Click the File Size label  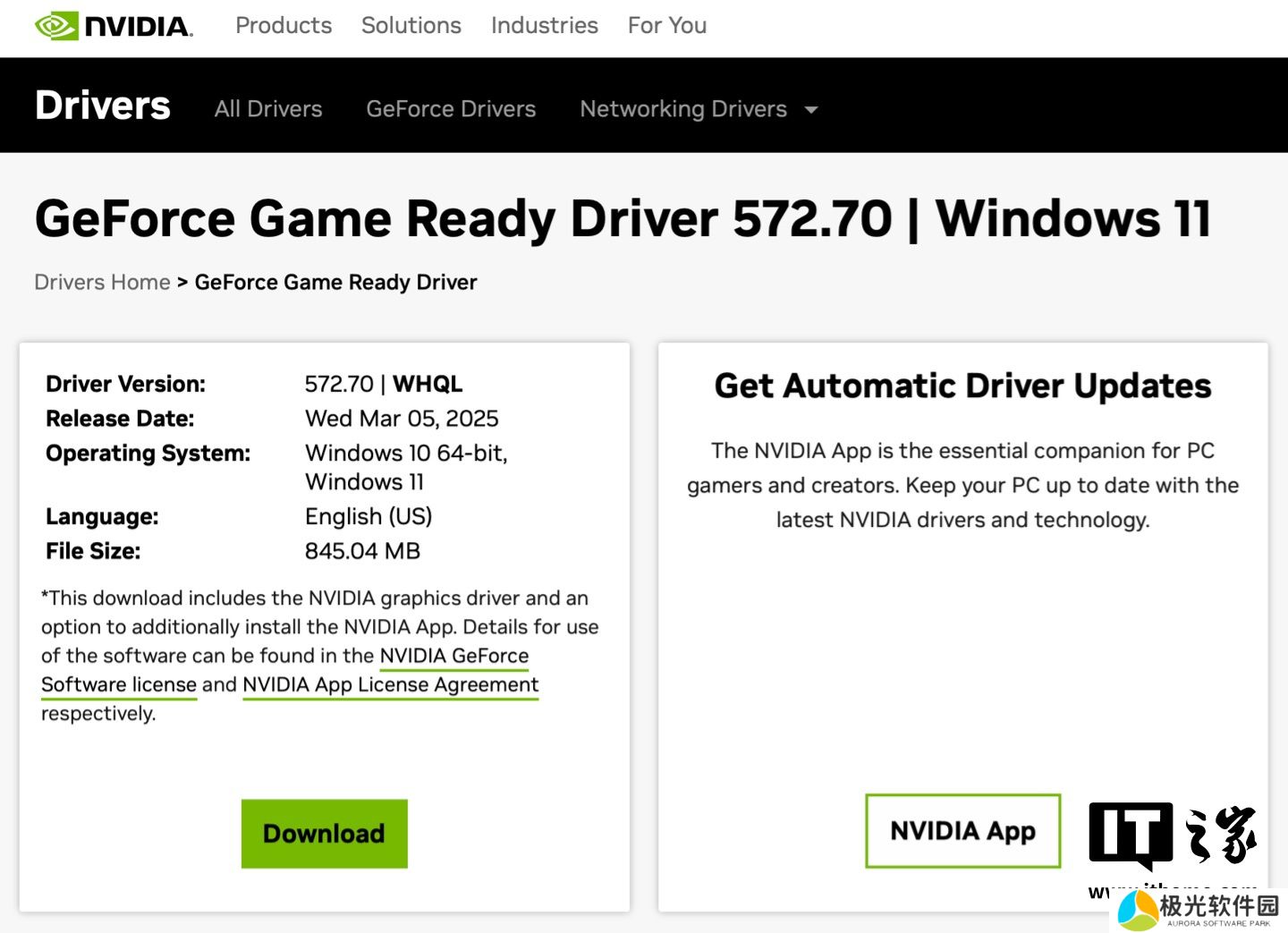pos(93,551)
